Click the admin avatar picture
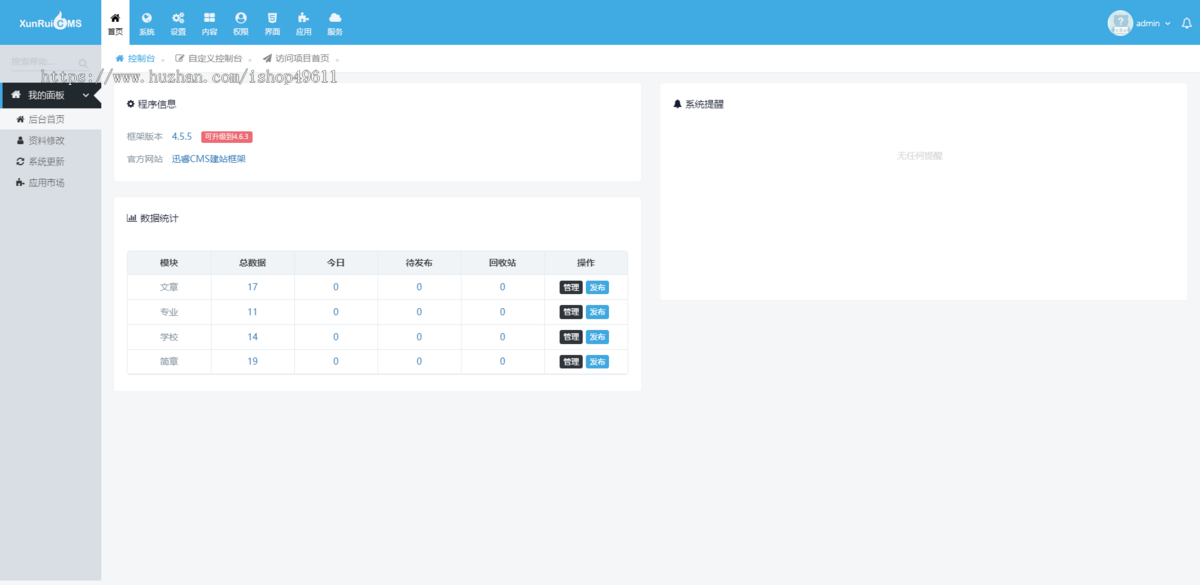This screenshot has width=1200, height=585. (x=1120, y=22)
